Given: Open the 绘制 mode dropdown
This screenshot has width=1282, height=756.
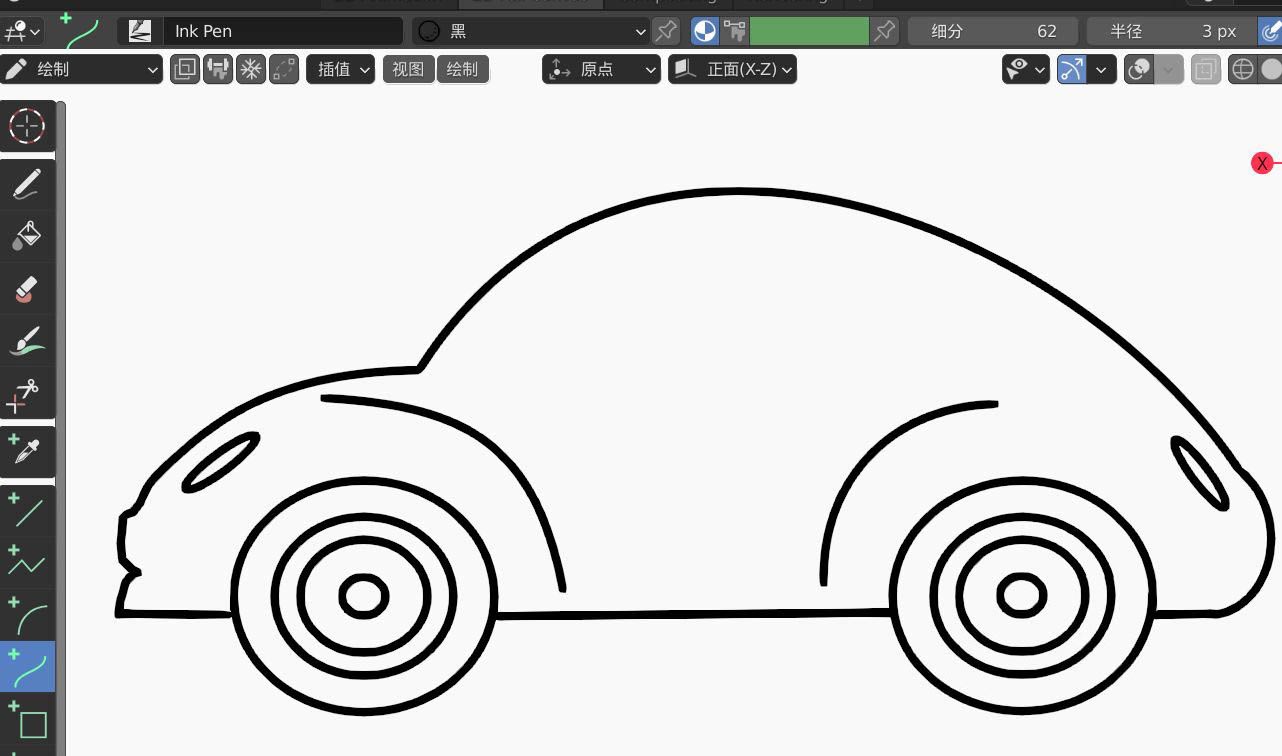Looking at the screenshot, I should (80, 69).
